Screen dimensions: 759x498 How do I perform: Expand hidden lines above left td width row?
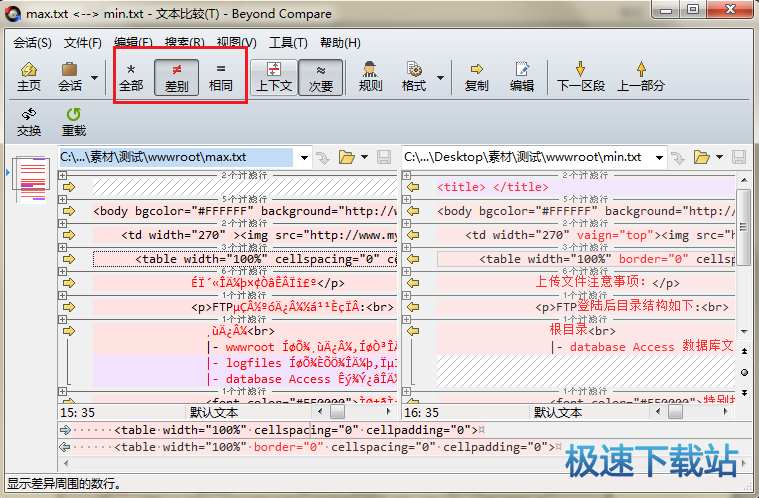tap(62, 223)
